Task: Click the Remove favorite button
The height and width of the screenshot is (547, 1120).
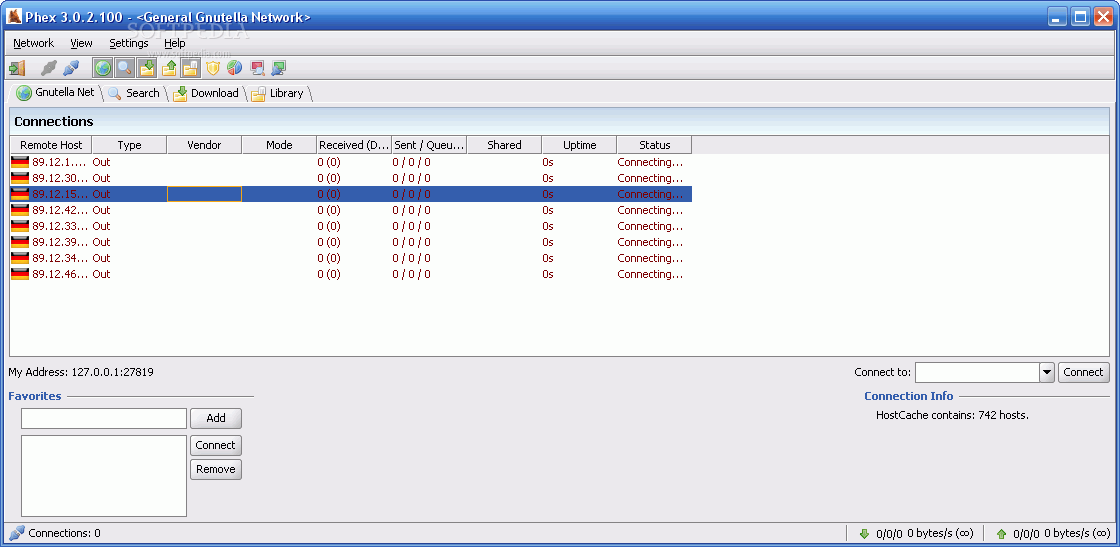Action: 216,469
